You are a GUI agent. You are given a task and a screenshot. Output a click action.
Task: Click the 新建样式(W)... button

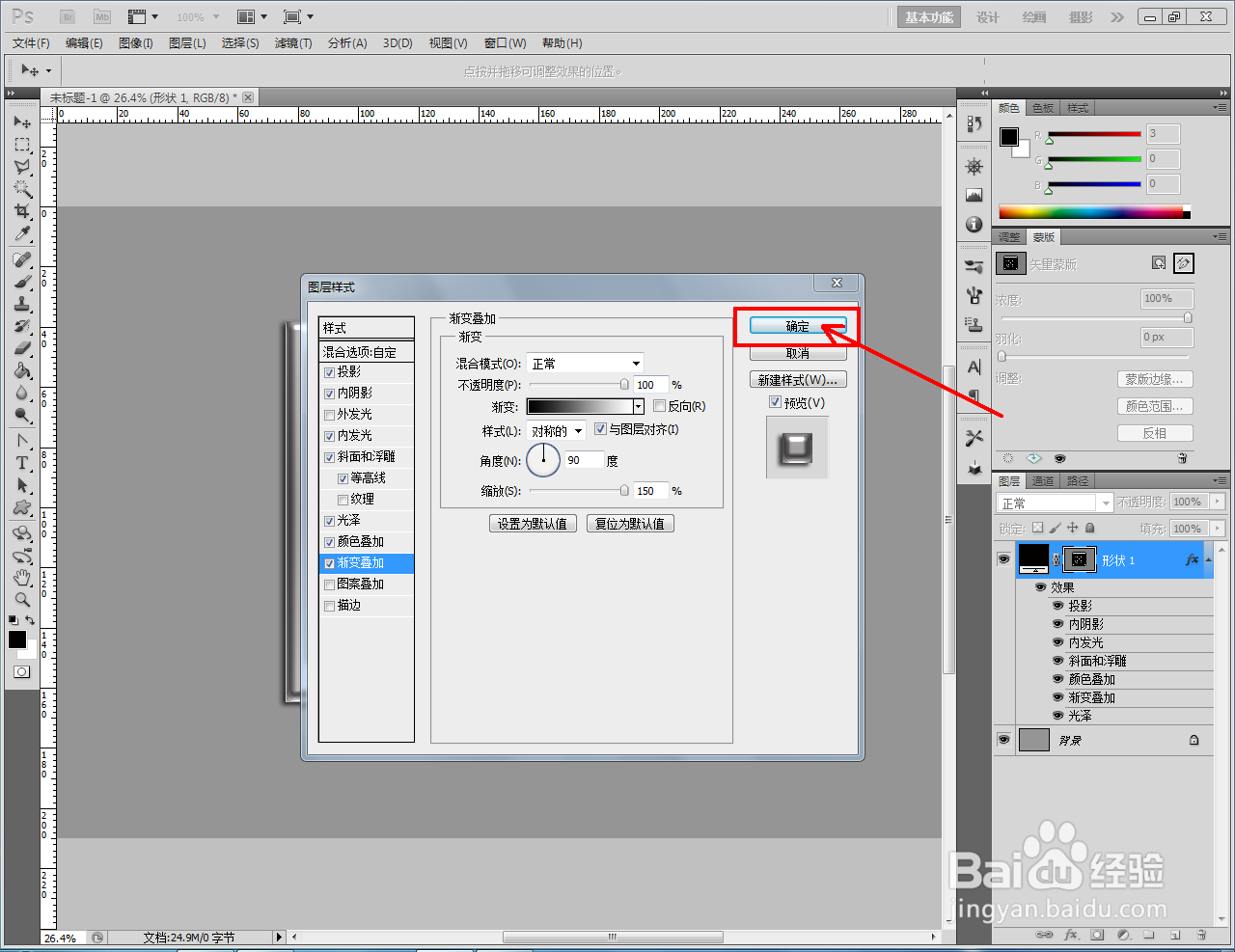(798, 380)
